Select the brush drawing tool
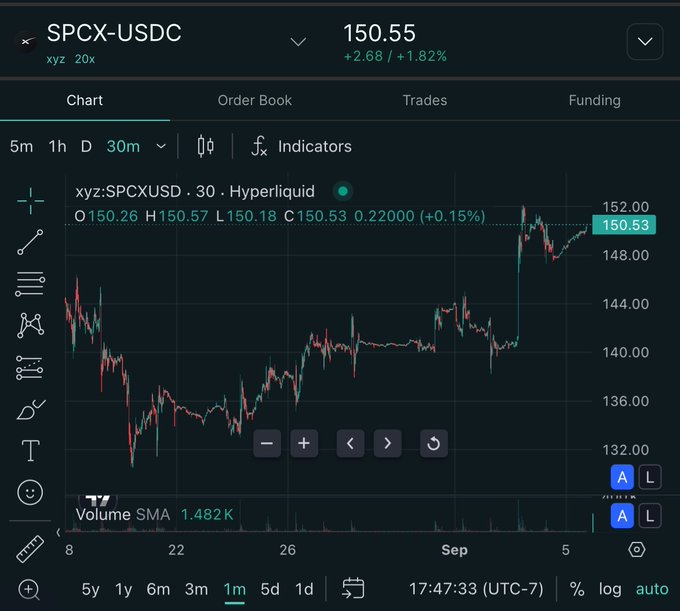Image resolution: width=680 pixels, height=611 pixels. tap(30, 409)
